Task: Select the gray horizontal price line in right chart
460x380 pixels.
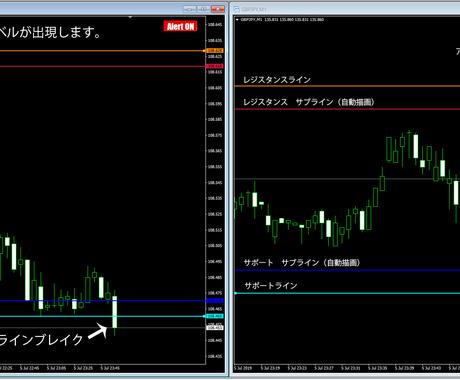Action: click(x=347, y=179)
